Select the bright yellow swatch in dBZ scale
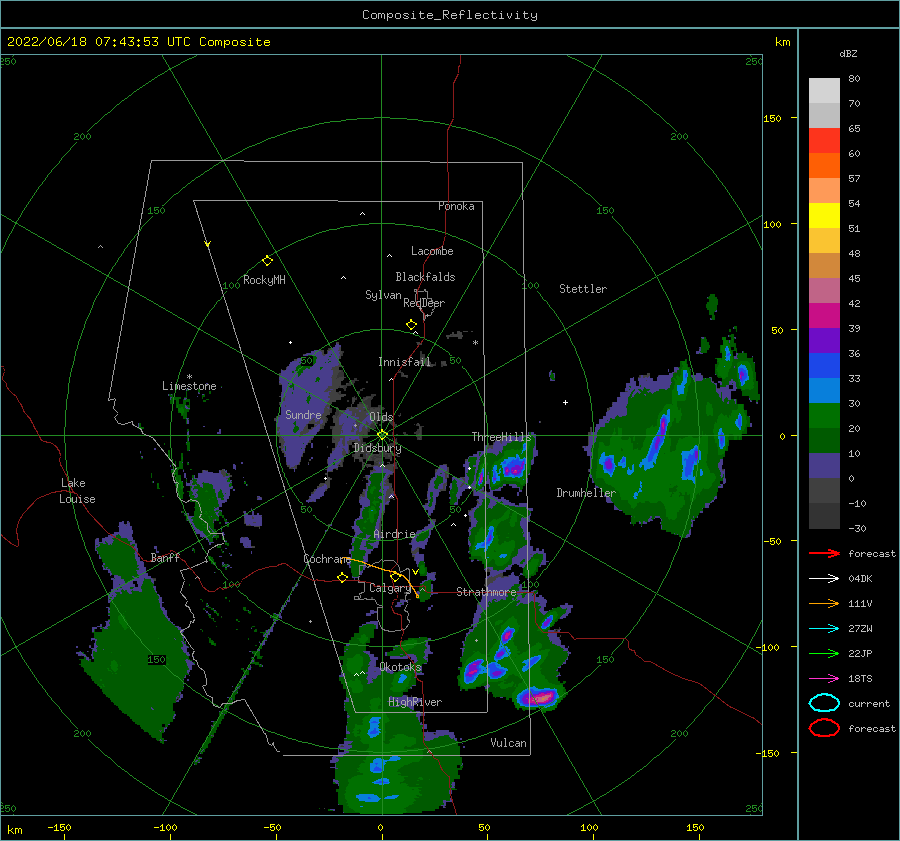 click(x=824, y=215)
